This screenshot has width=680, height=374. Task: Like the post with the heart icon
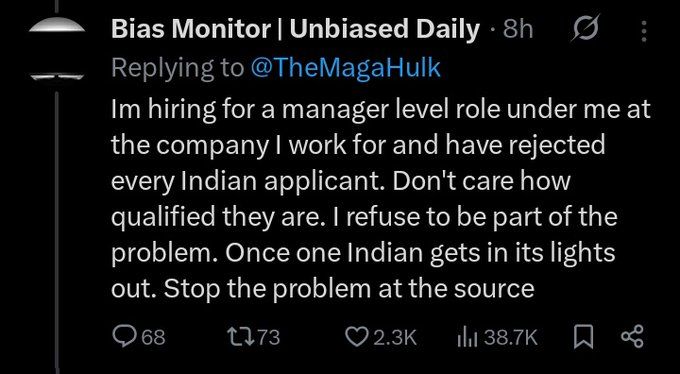click(356, 337)
